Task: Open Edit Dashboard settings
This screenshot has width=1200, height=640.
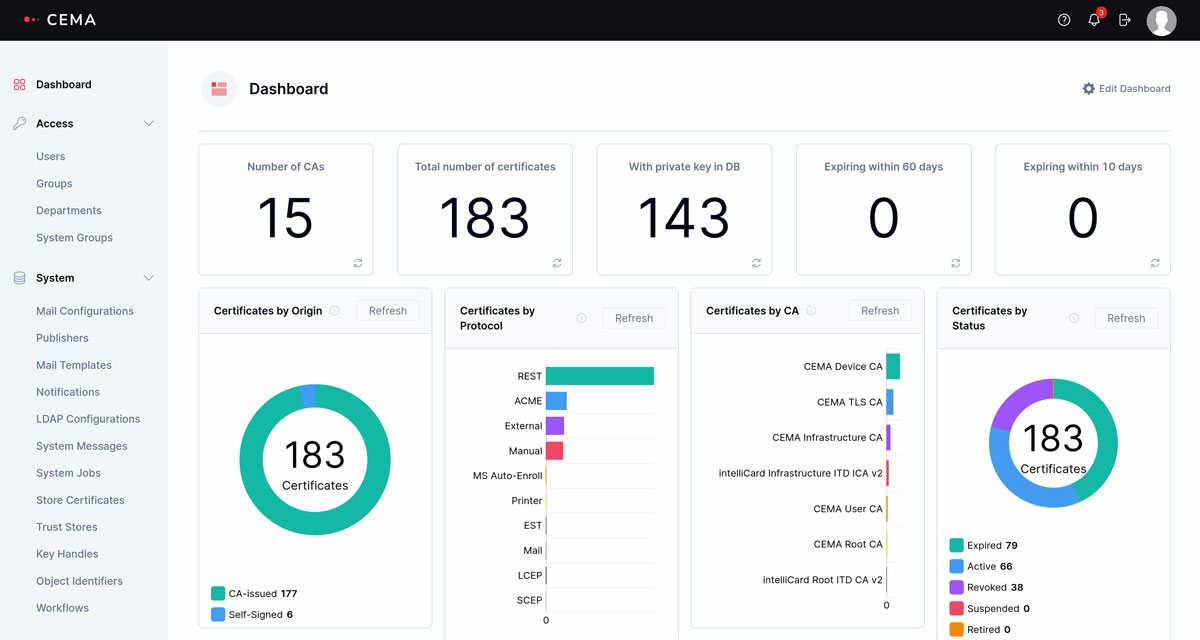Action: [x=1126, y=89]
